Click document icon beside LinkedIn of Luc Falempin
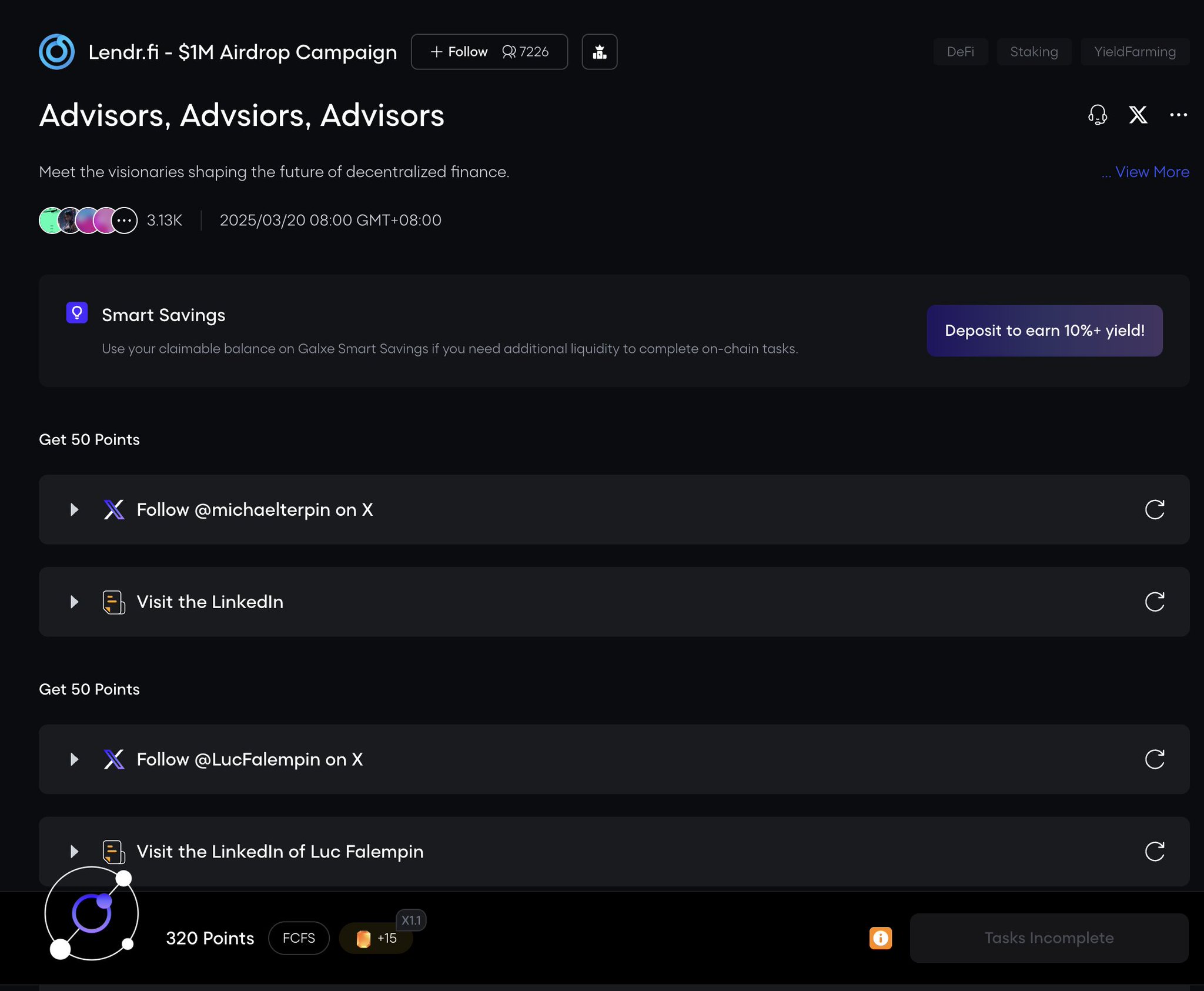 [x=114, y=852]
